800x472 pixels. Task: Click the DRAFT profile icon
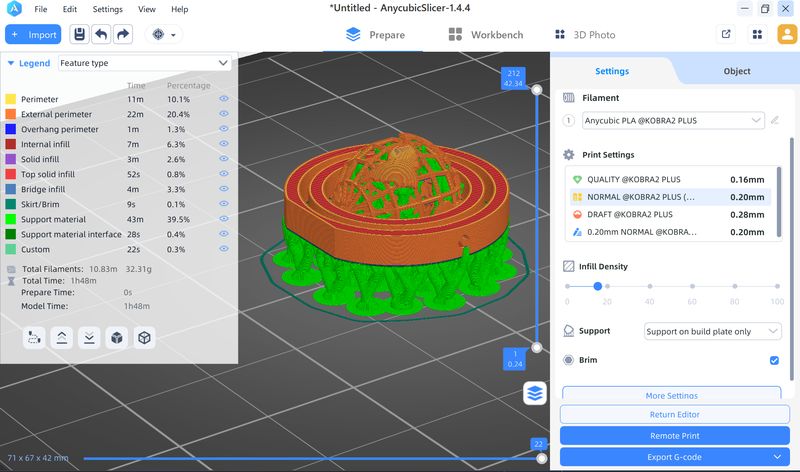pyautogui.click(x=577, y=214)
